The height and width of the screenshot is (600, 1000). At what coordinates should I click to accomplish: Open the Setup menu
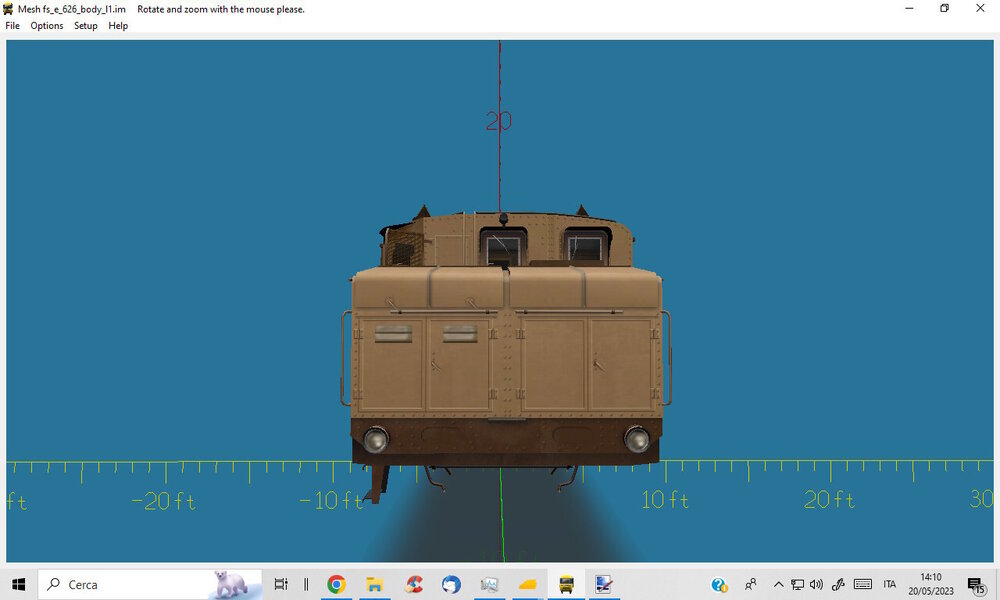(85, 26)
